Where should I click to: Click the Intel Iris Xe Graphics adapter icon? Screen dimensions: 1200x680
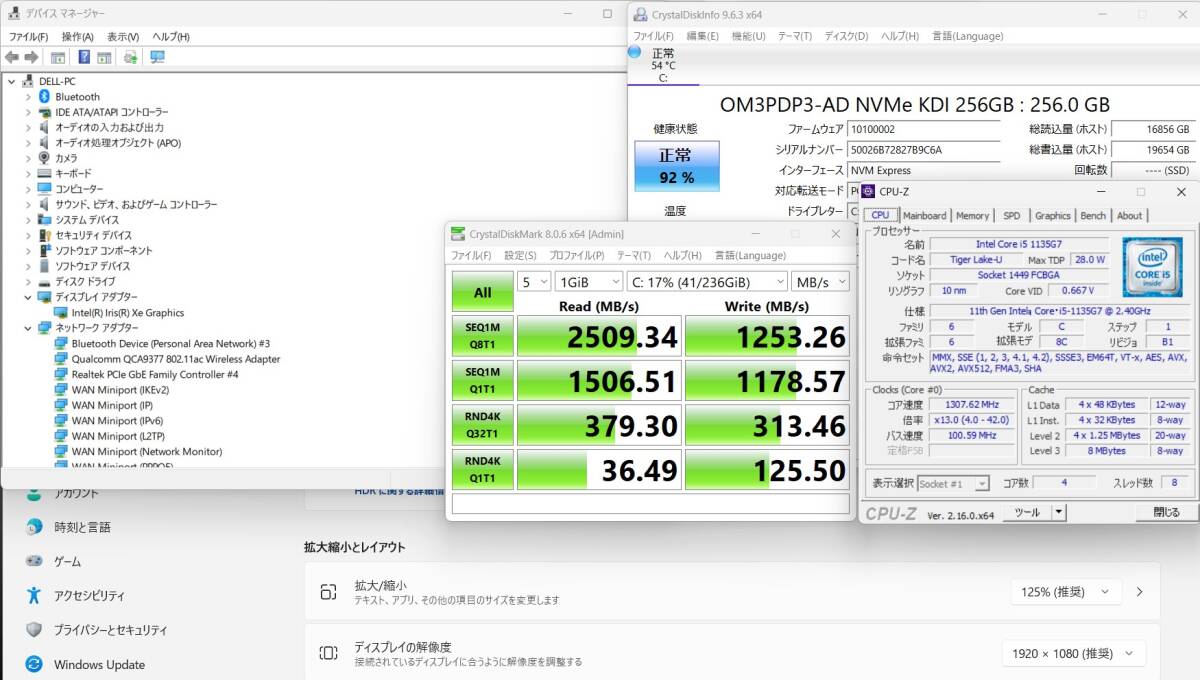[61, 312]
